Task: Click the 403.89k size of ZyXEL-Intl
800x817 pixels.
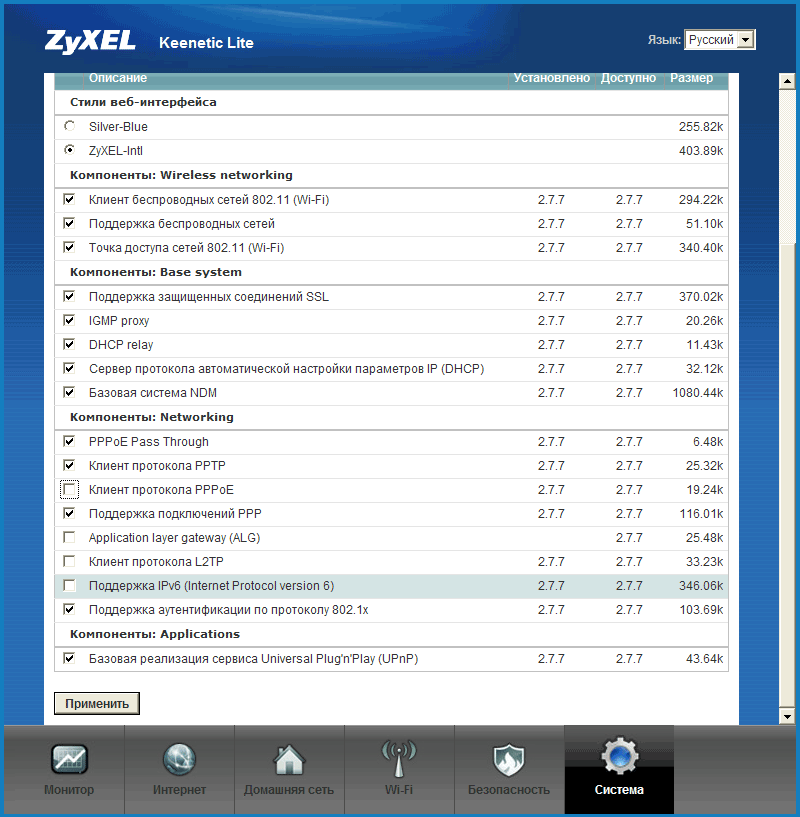Action: tap(701, 151)
